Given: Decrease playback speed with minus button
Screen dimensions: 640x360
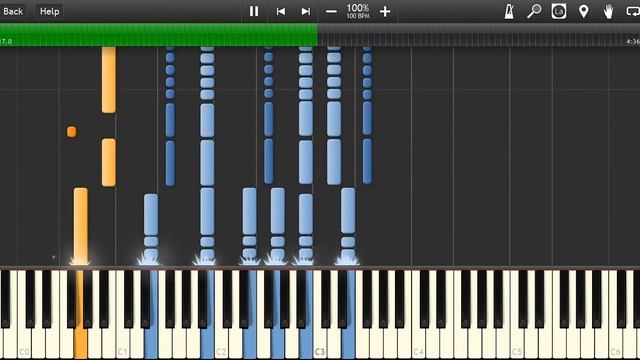Looking at the screenshot, I should point(331,11).
